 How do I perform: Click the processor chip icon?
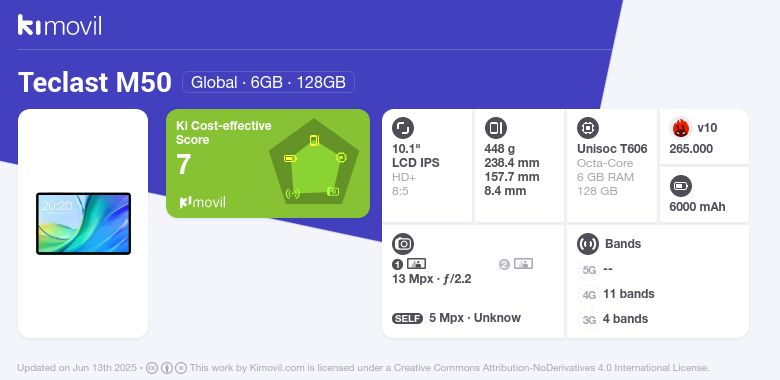click(588, 128)
